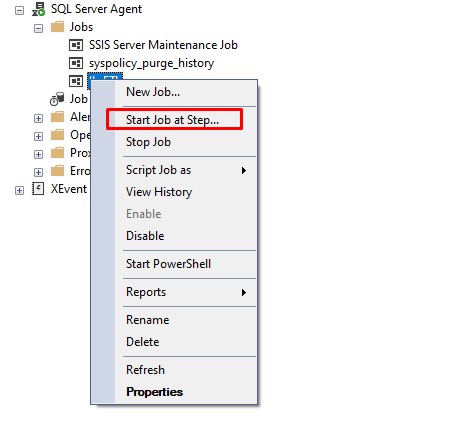Screen dimensions: 466x444
Task: Expand the XEvent Profiler node
Action: point(20,190)
